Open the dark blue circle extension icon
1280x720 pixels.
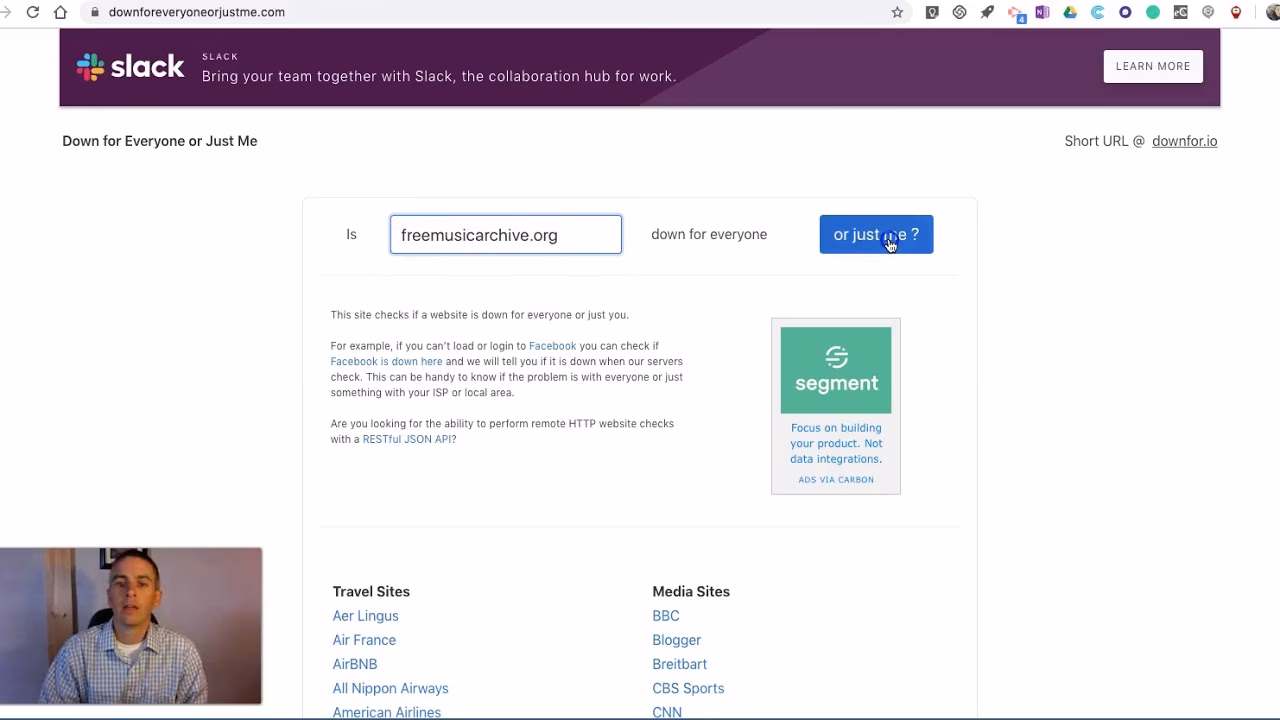(1125, 12)
